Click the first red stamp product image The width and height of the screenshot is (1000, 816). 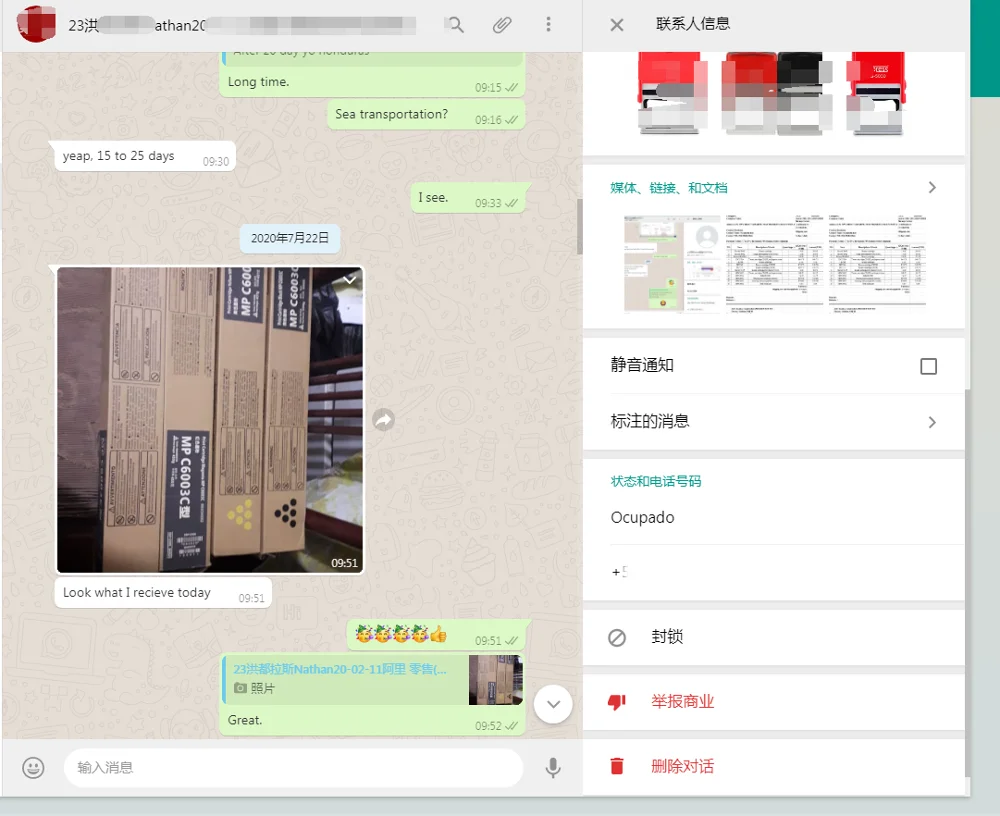click(673, 93)
